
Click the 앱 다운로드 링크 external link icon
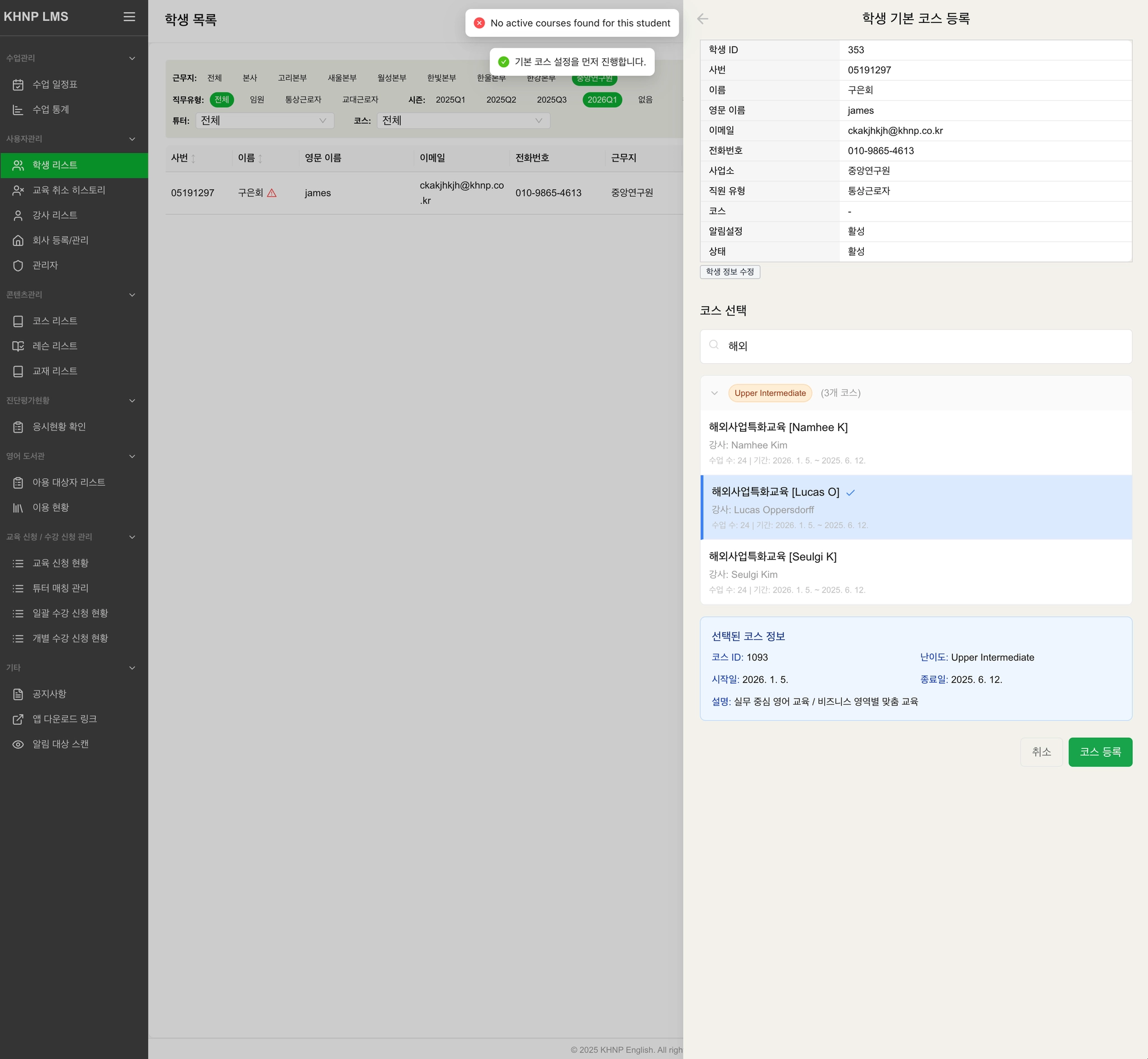pyautogui.click(x=18, y=719)
